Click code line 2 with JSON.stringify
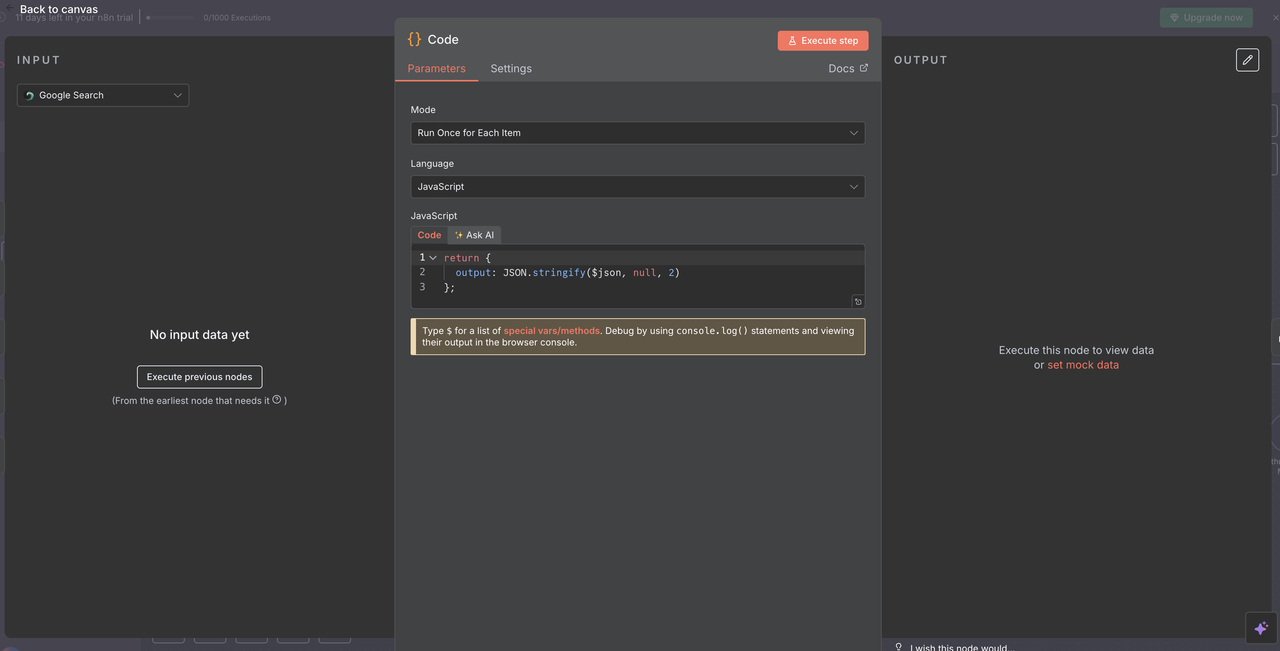 567,273
